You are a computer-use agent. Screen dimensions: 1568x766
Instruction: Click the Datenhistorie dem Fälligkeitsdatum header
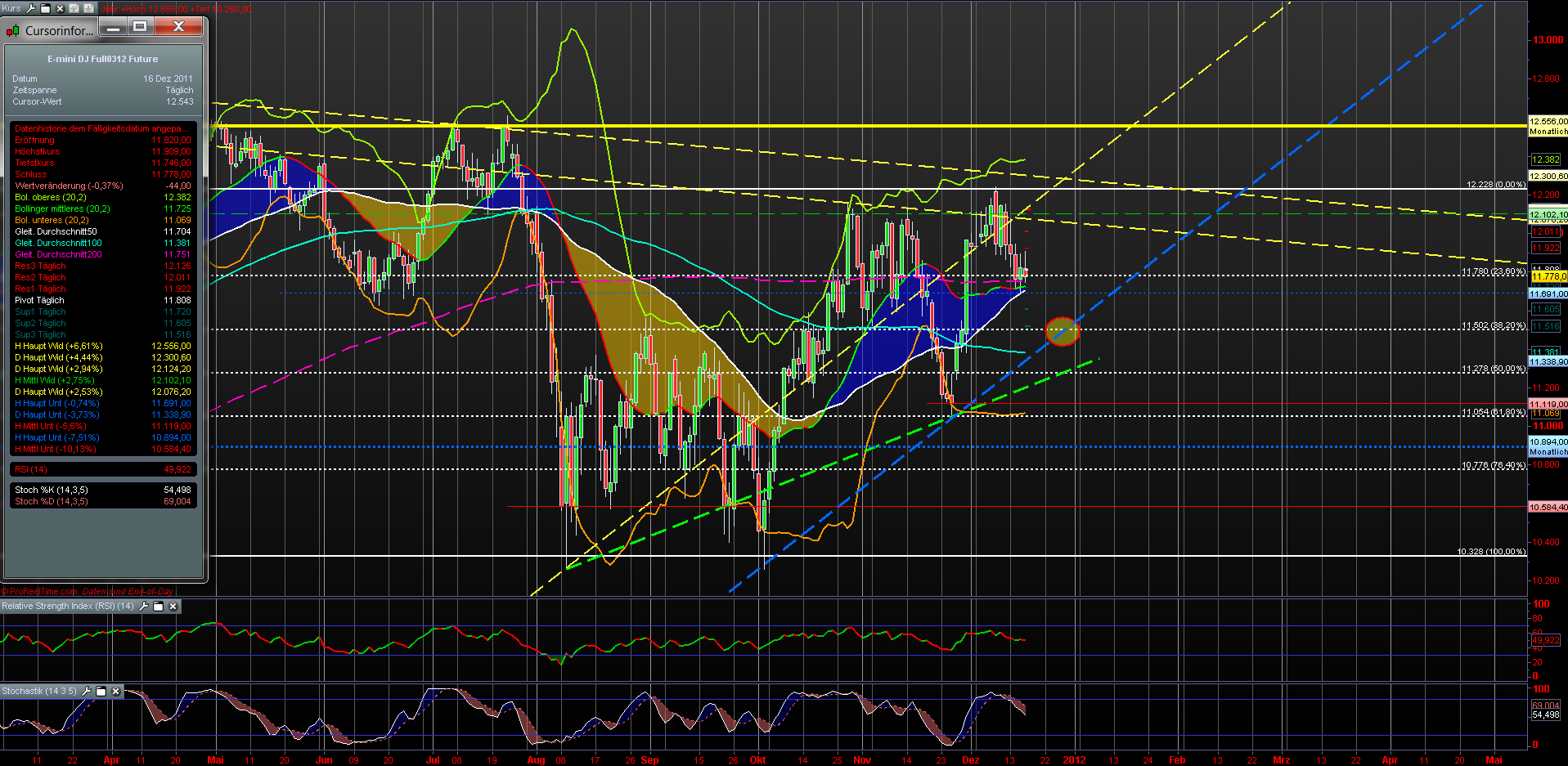point(97,128)
